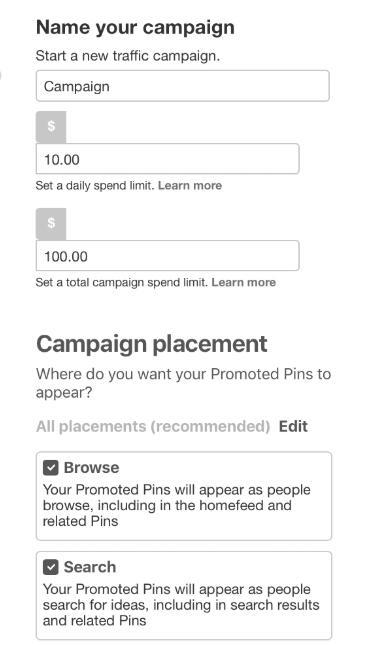Click the Name your campaign heading
385x645 pixels.
coord(135,28)
